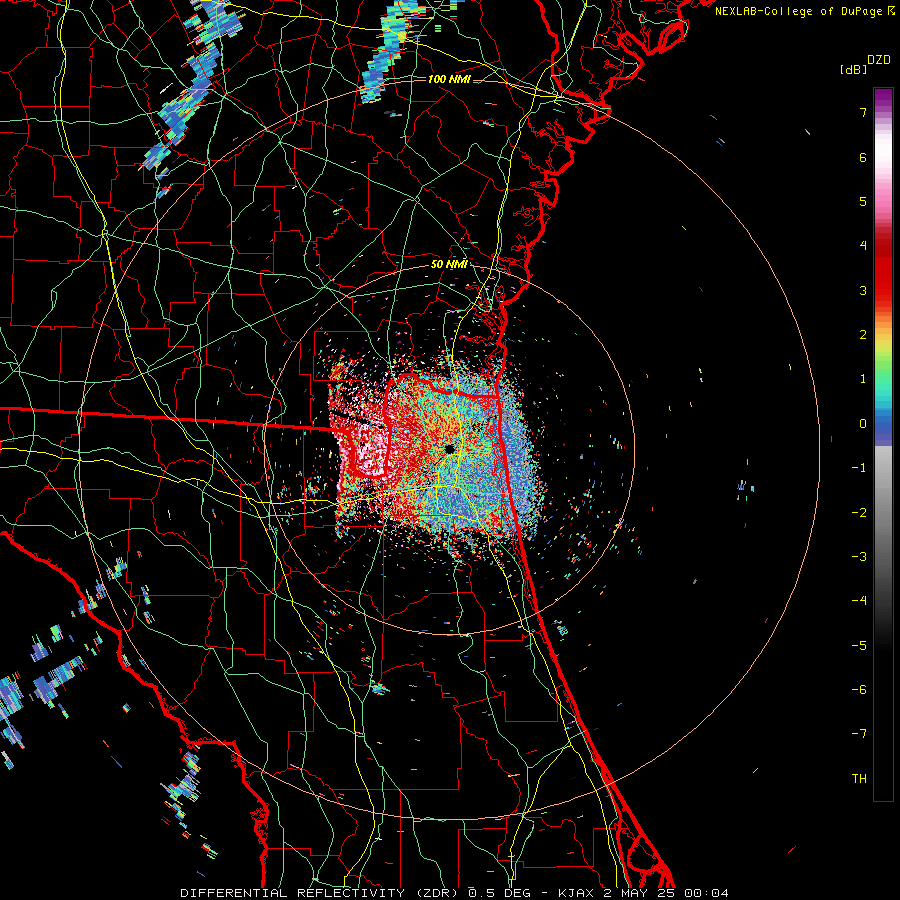
Task: Click the -4 value on color scale
Action: coord(859,601)
